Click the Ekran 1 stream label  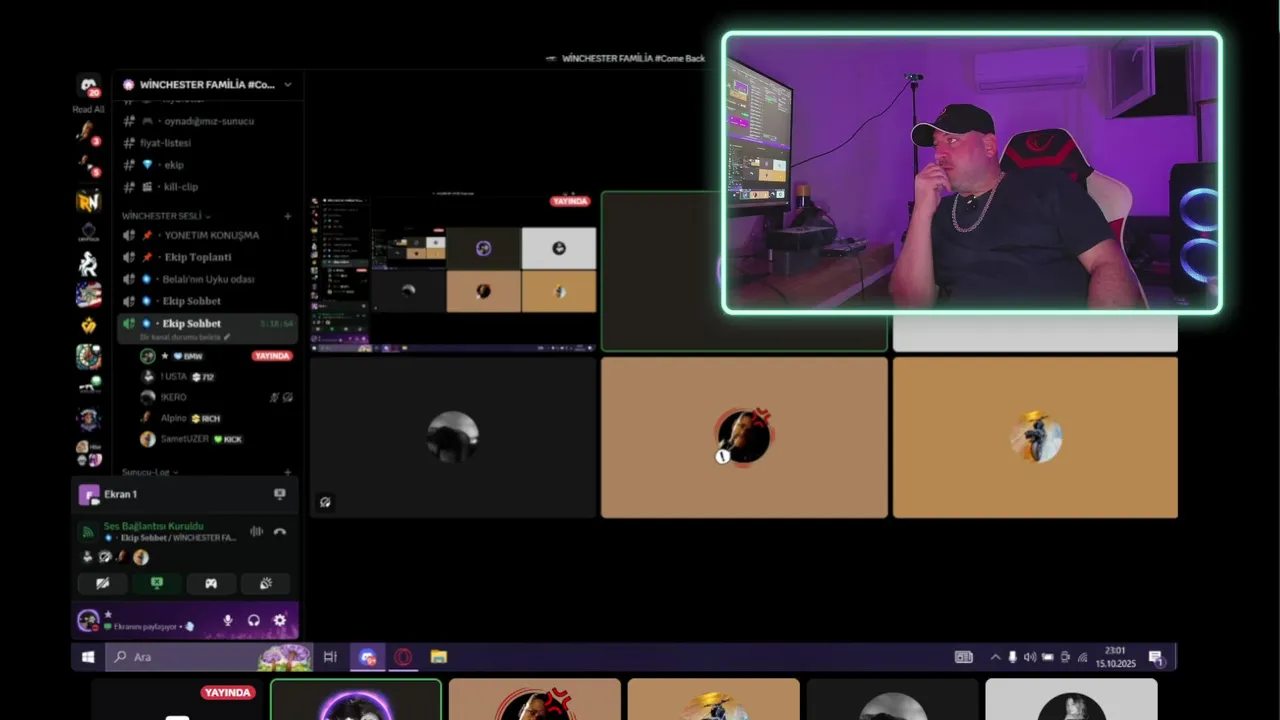coord(121,494)
